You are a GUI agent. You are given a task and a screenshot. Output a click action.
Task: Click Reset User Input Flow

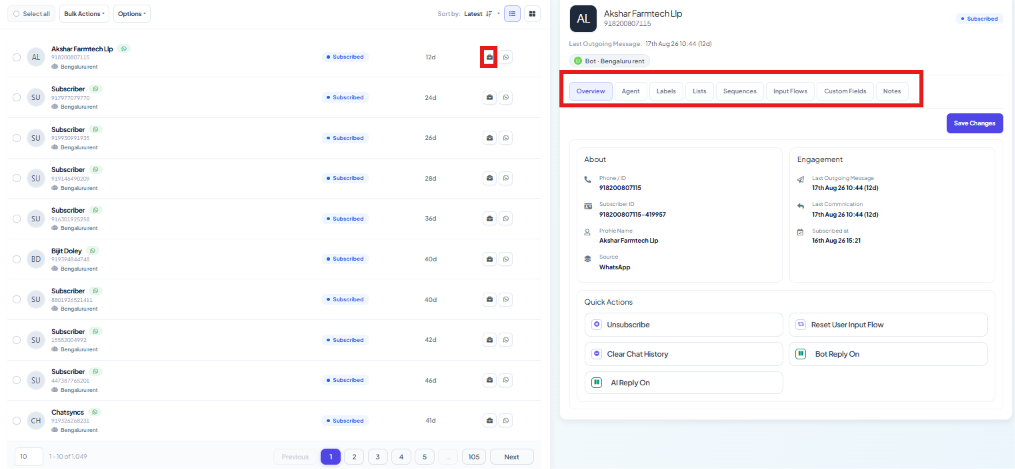888,325
